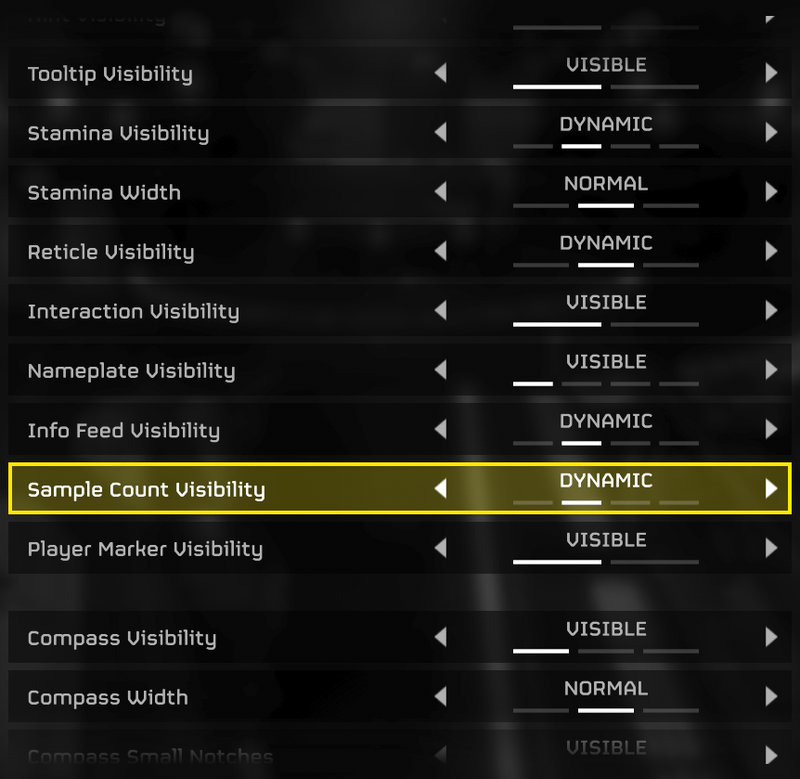Click right arrow for Compass Visibility
This screenshot has width=800, height=779.
(771, 637)
